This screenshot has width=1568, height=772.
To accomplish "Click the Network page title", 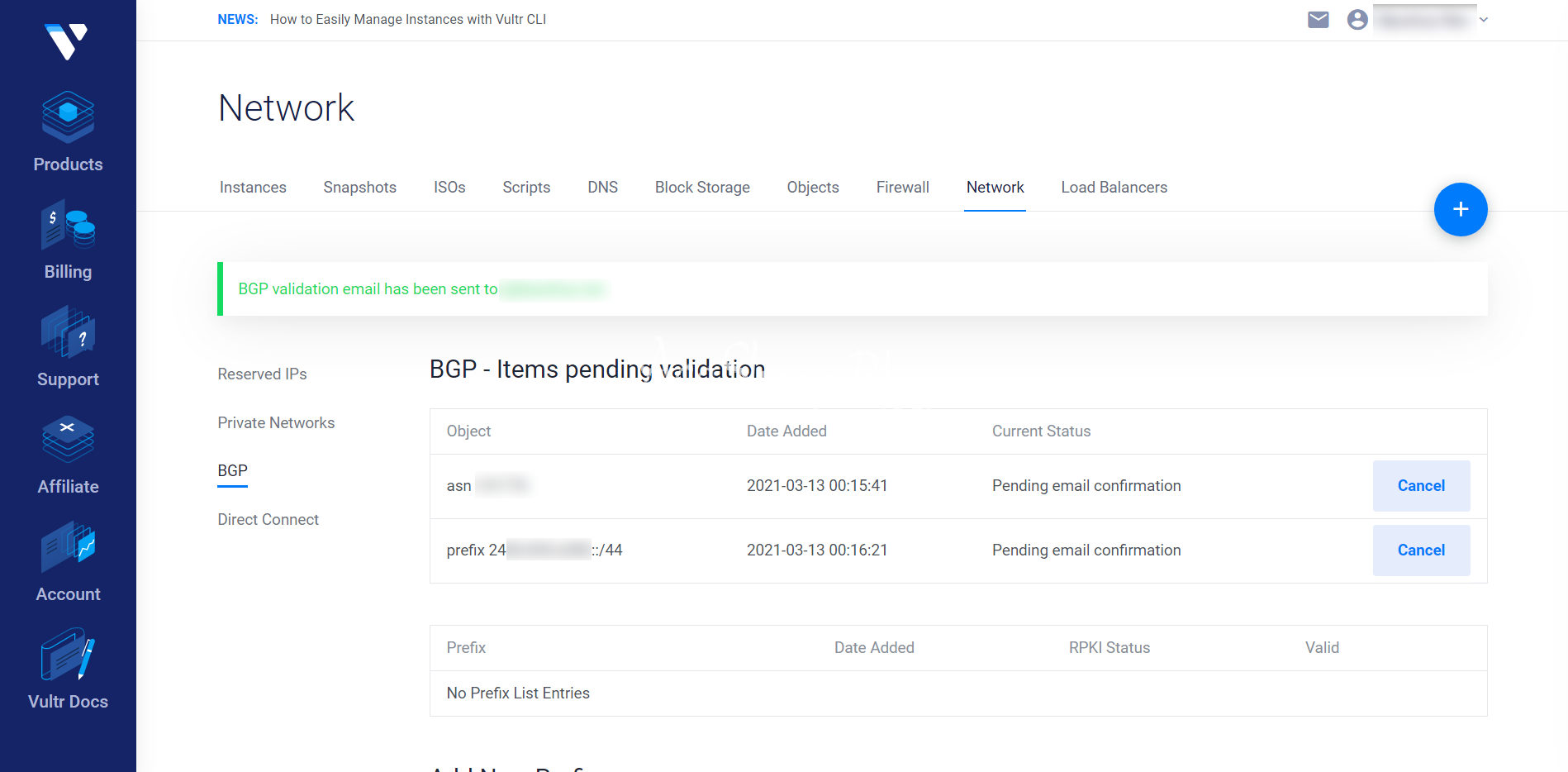I will pyautogui.click(x=286, y=108).
